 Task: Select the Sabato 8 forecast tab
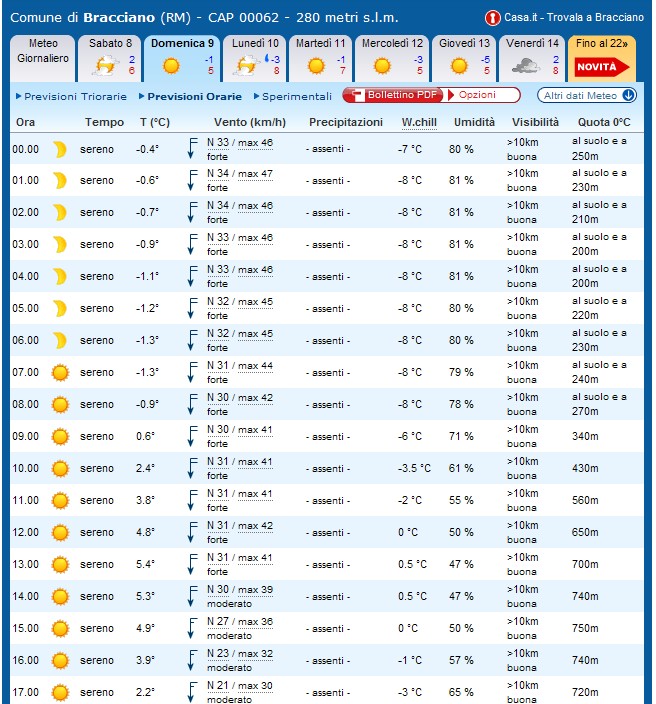(110, 58)
